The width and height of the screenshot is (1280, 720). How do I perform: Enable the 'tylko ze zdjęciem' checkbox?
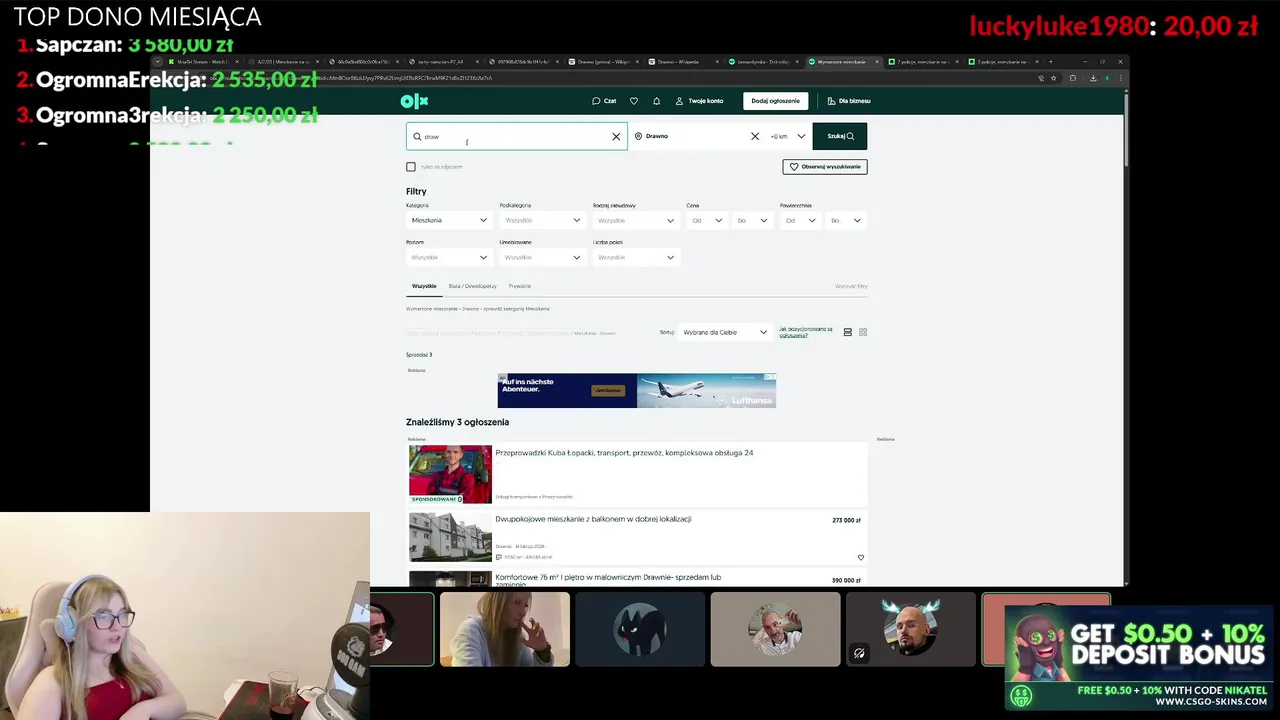click(x=411, y=167)
